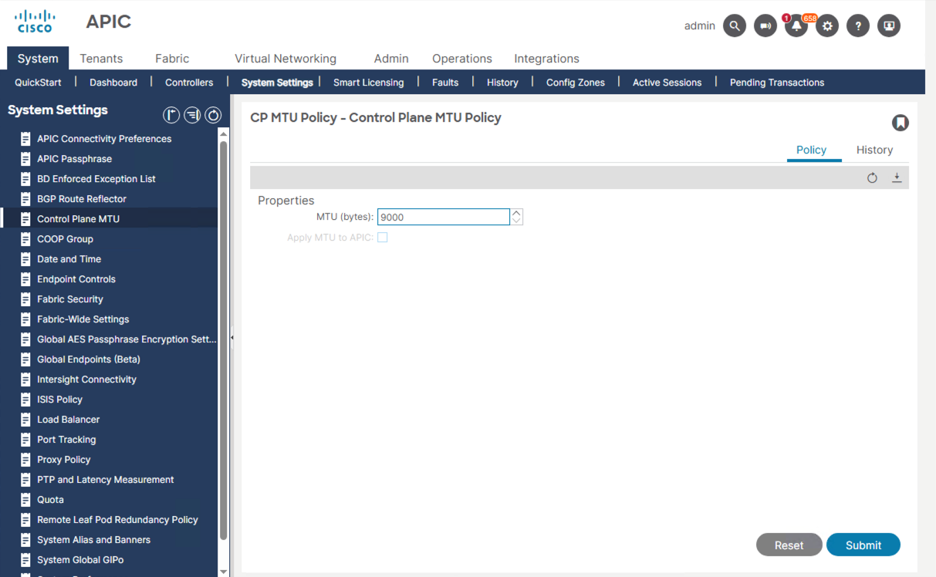Viewport: 936px width, 577px height.
Task: Open Active Sessions submenu item
Action: 667,82
